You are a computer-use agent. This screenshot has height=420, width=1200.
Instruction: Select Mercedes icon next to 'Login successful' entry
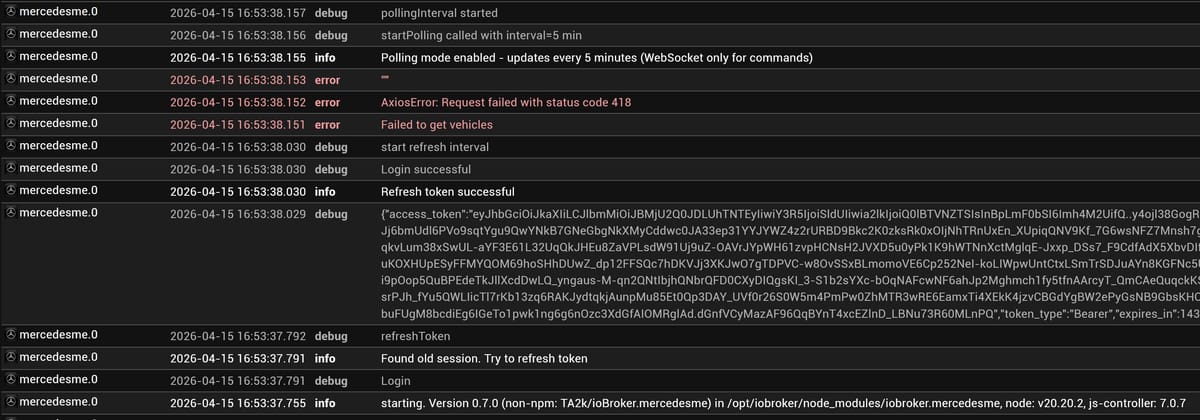coord(11,168)
